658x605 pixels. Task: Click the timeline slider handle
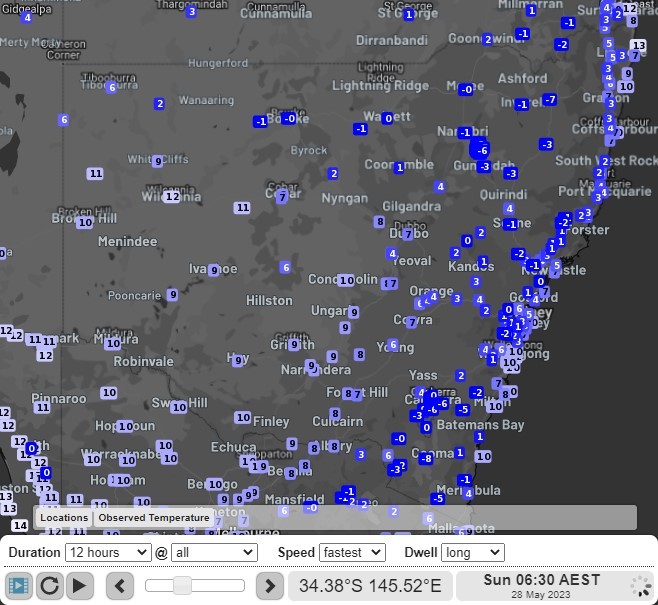coord(182,585)
